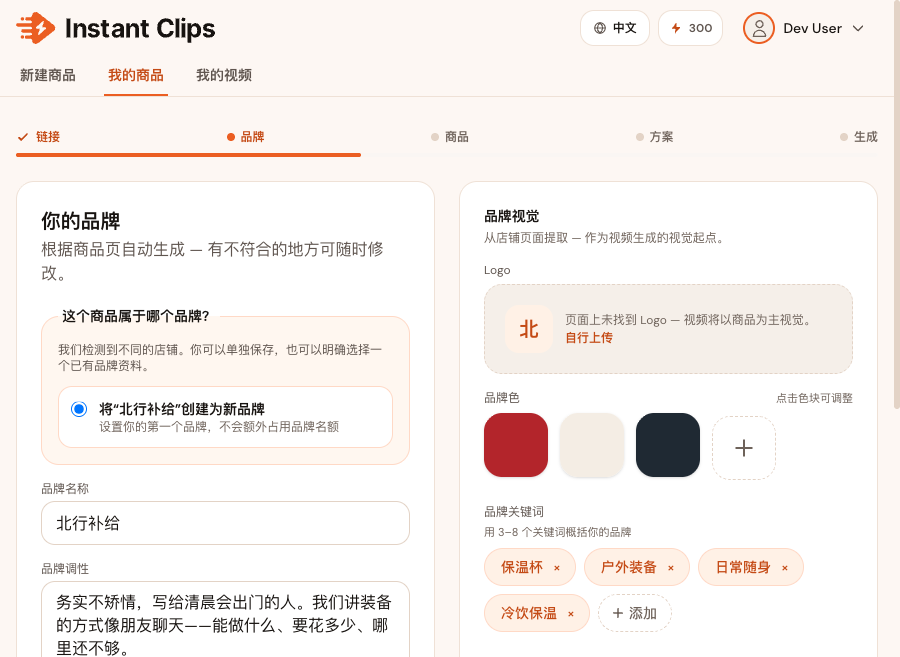Click the Instant Clips logo icon
The image size is (900, 657).
(36, 28)
